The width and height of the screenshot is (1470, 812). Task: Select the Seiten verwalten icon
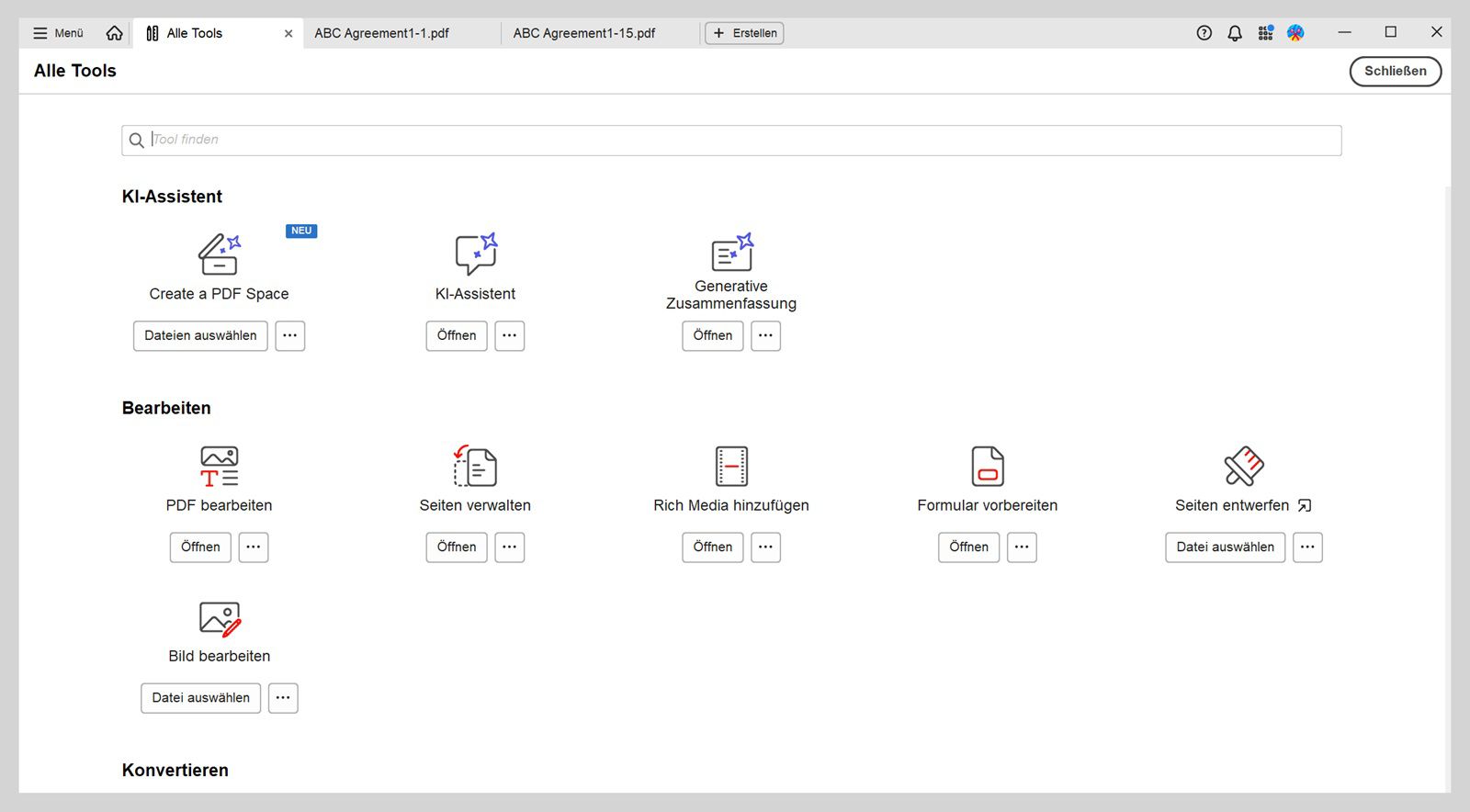point(475,467)
